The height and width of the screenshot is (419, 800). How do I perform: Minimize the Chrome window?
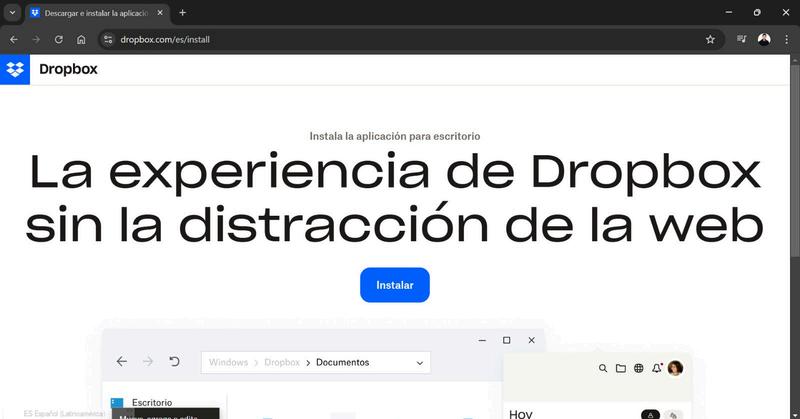click(729, 12)
